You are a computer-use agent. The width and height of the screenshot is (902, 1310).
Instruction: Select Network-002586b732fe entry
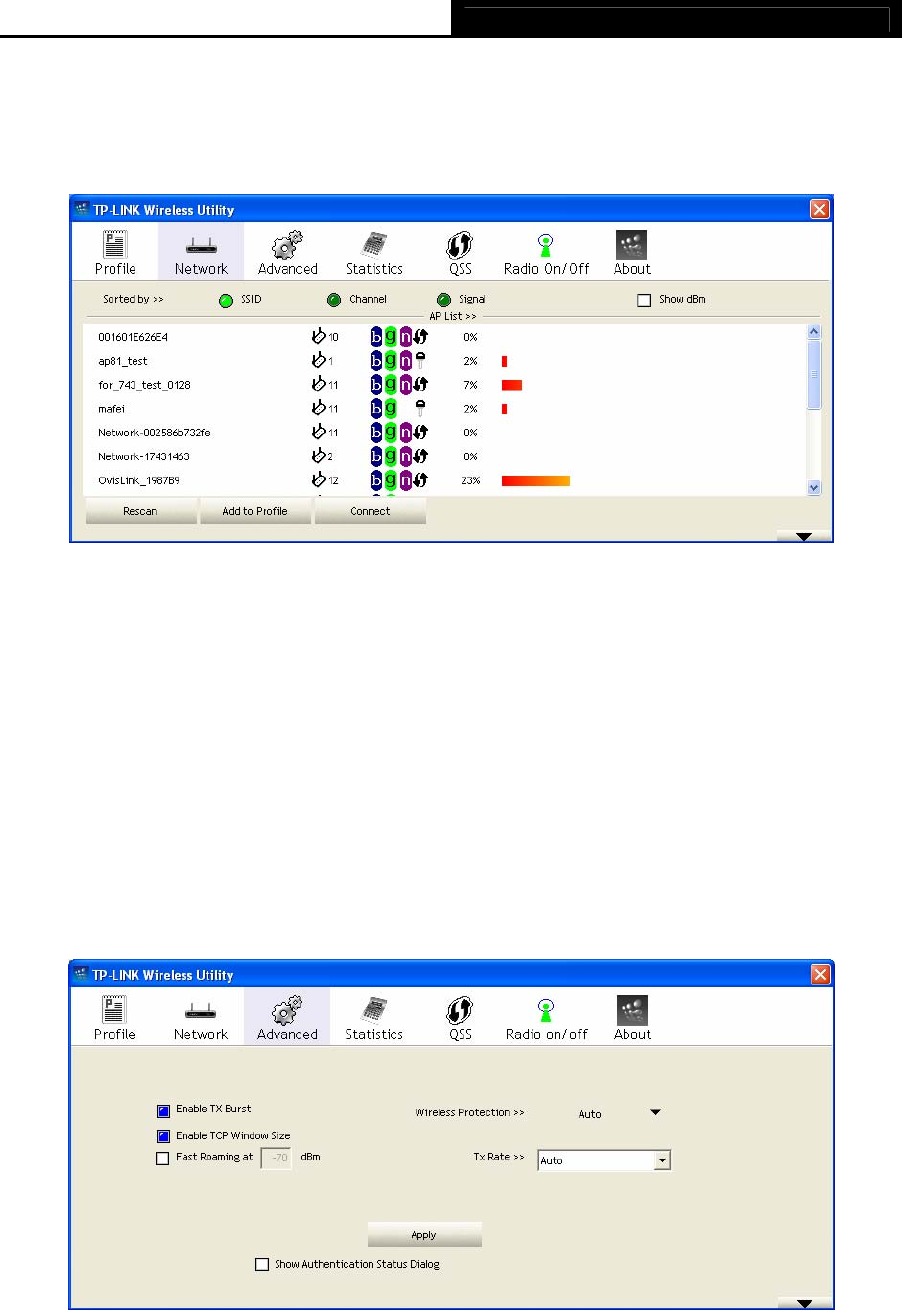coord(445,433)
